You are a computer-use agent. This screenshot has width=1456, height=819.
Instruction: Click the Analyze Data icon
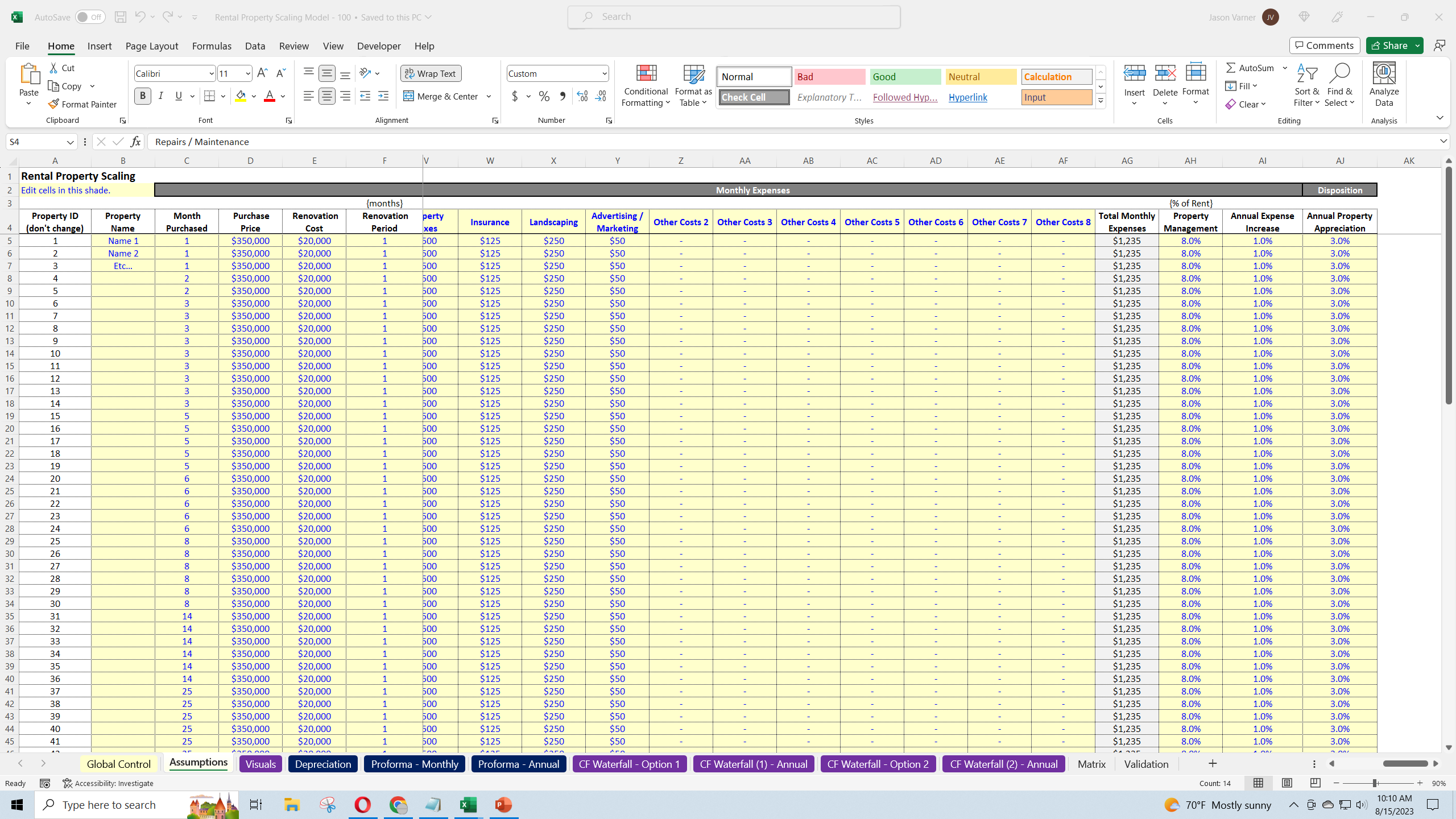[1384, 73]
